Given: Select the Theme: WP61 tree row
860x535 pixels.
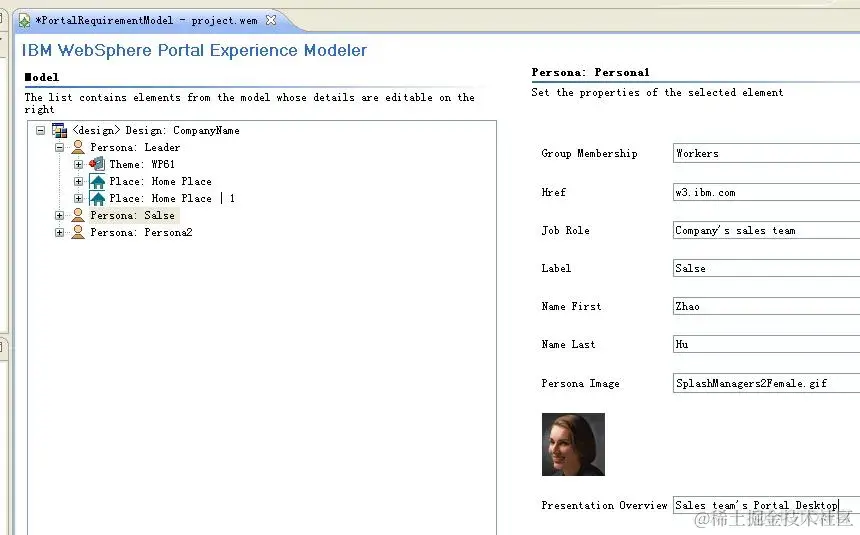Looking at the screenshot, I should tap(142, 165).
